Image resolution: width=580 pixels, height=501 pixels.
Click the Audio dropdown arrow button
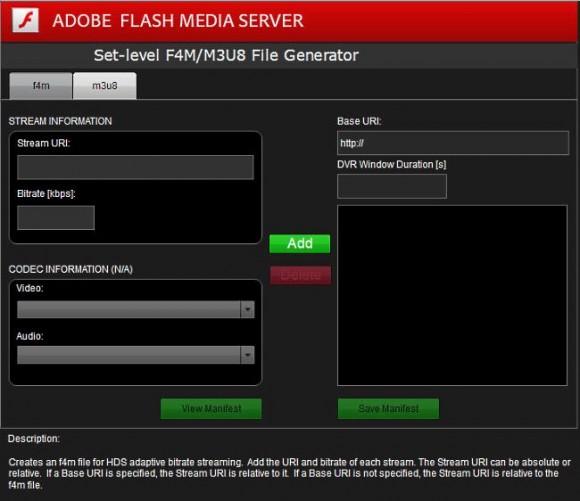tap(247, 355)
